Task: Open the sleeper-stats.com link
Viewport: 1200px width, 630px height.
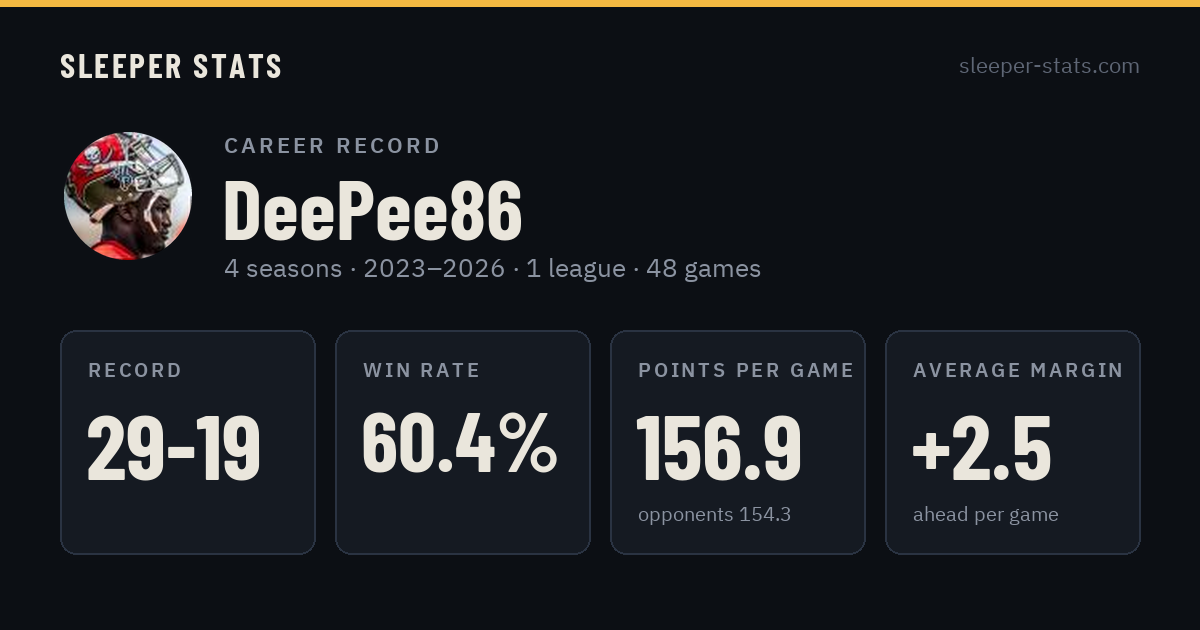Action: (1049, 66)
